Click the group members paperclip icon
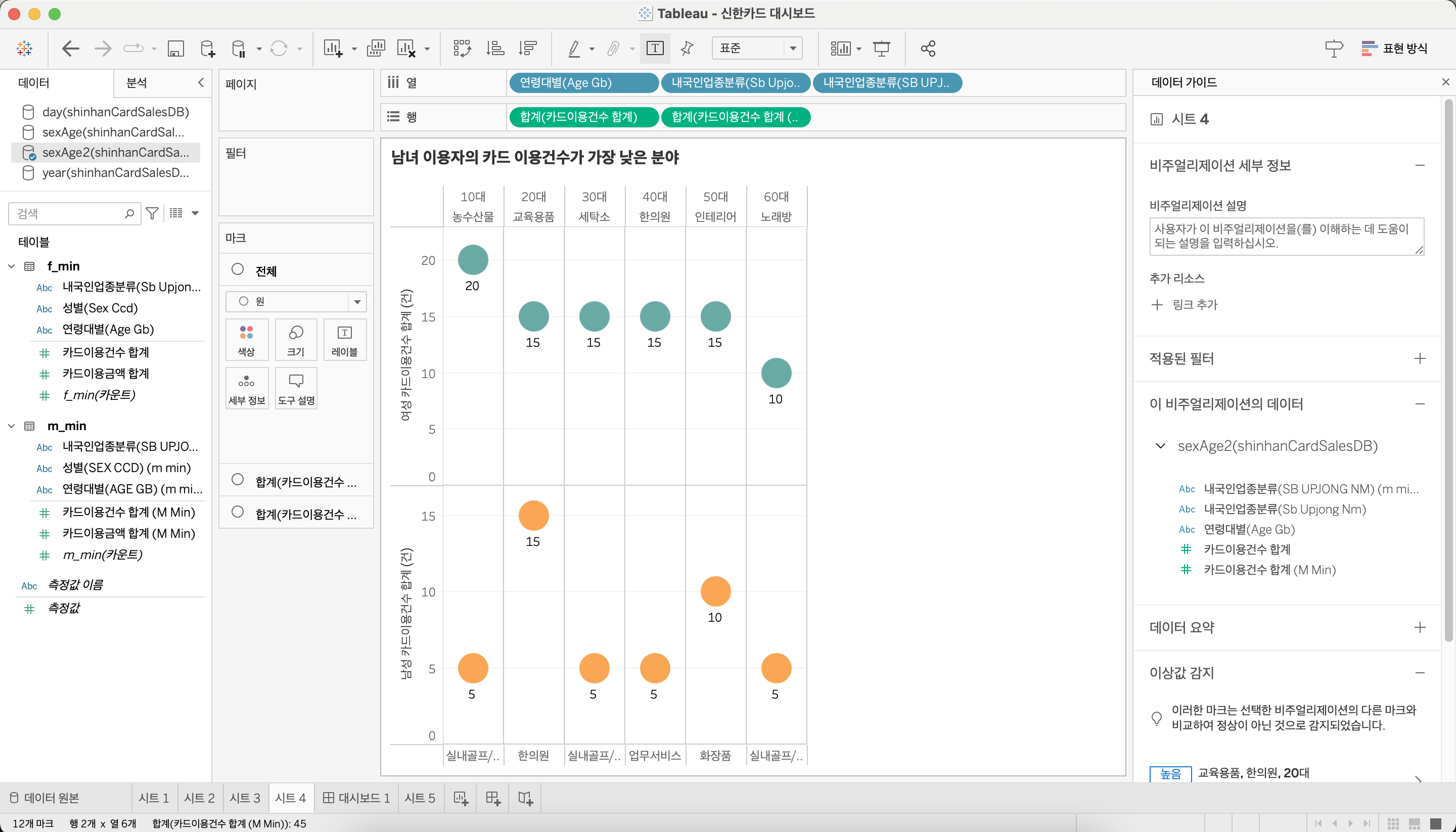 click(613, 49)
